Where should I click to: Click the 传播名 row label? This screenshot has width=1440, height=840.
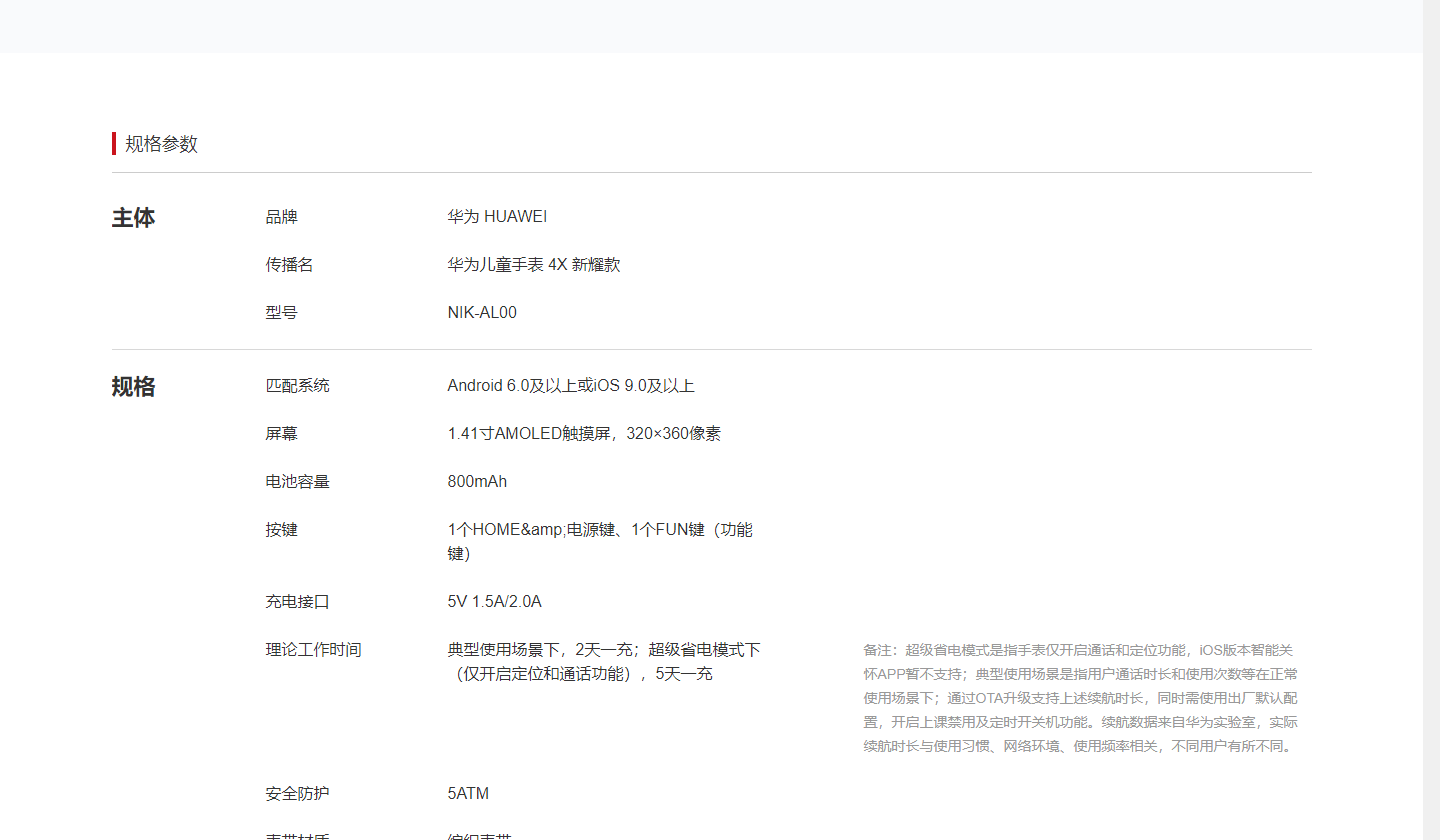(290, 265)
